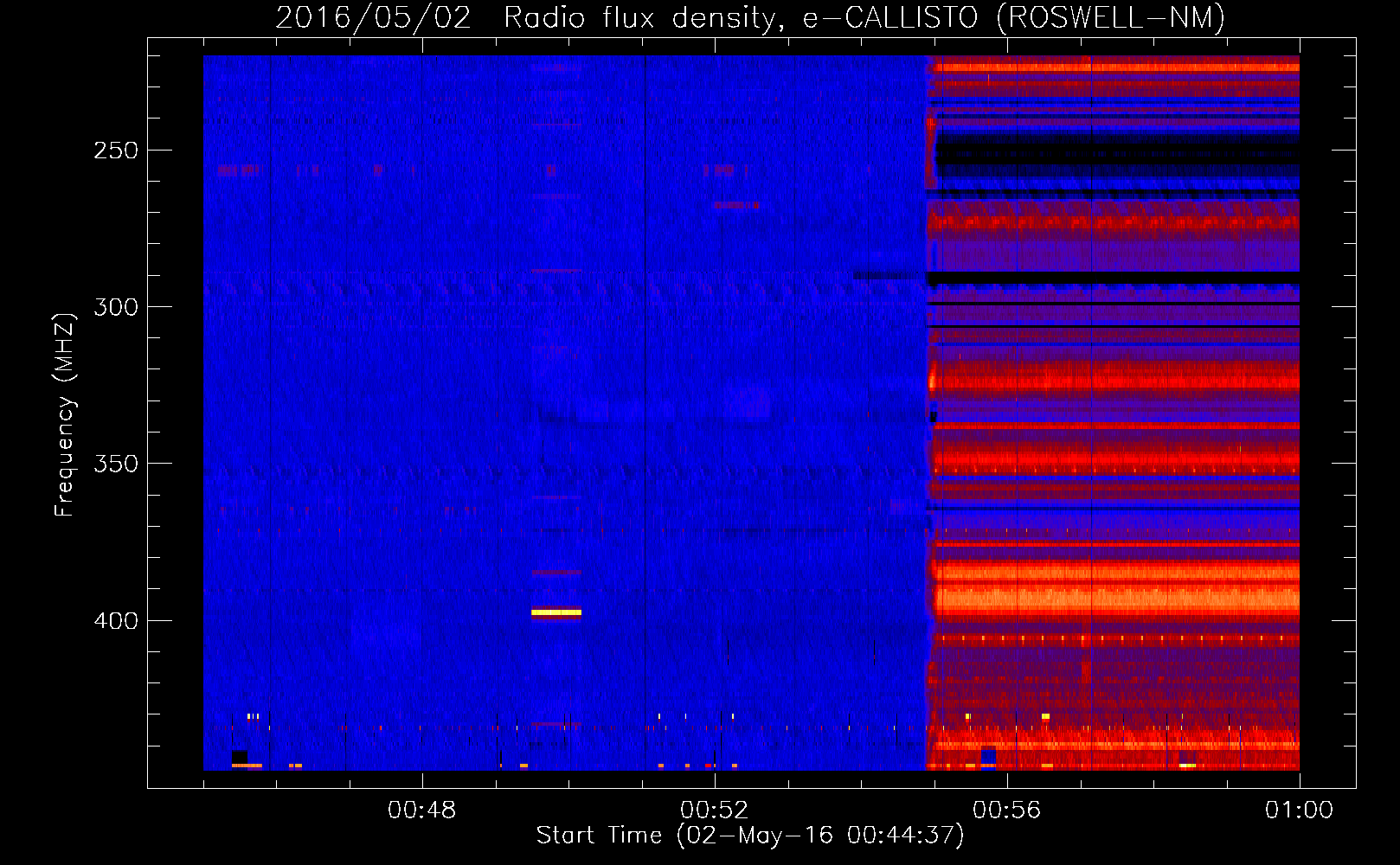Click the black band near 250 MHz

click(1117, 150)
